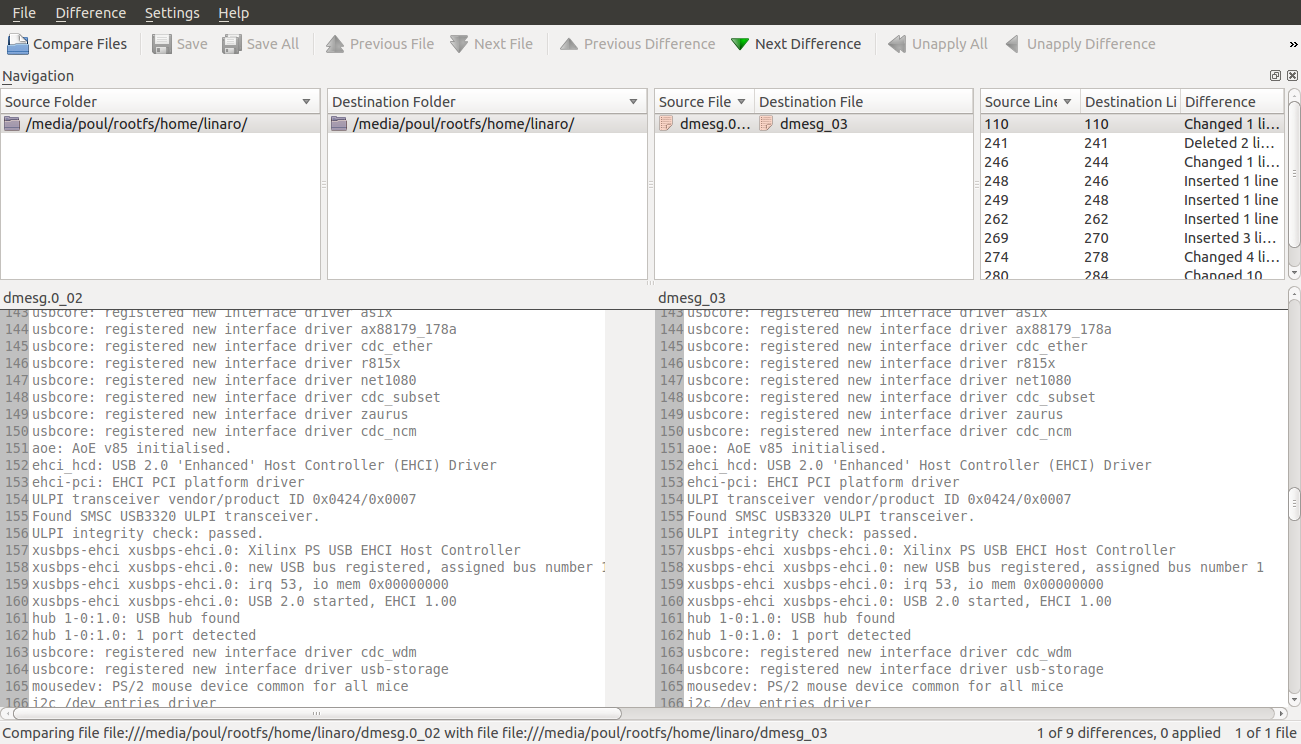Go to Previous Difference in toolbar
This screenshot has height=744, width=1301.
(x=569, y=44)
